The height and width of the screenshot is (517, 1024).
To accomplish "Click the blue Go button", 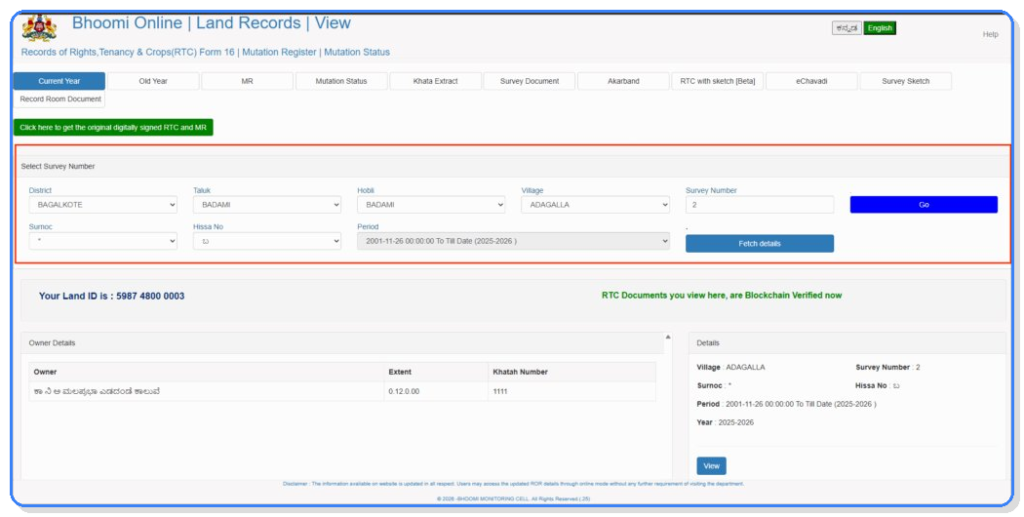I will pyautogui.click(x=923, y=204).
